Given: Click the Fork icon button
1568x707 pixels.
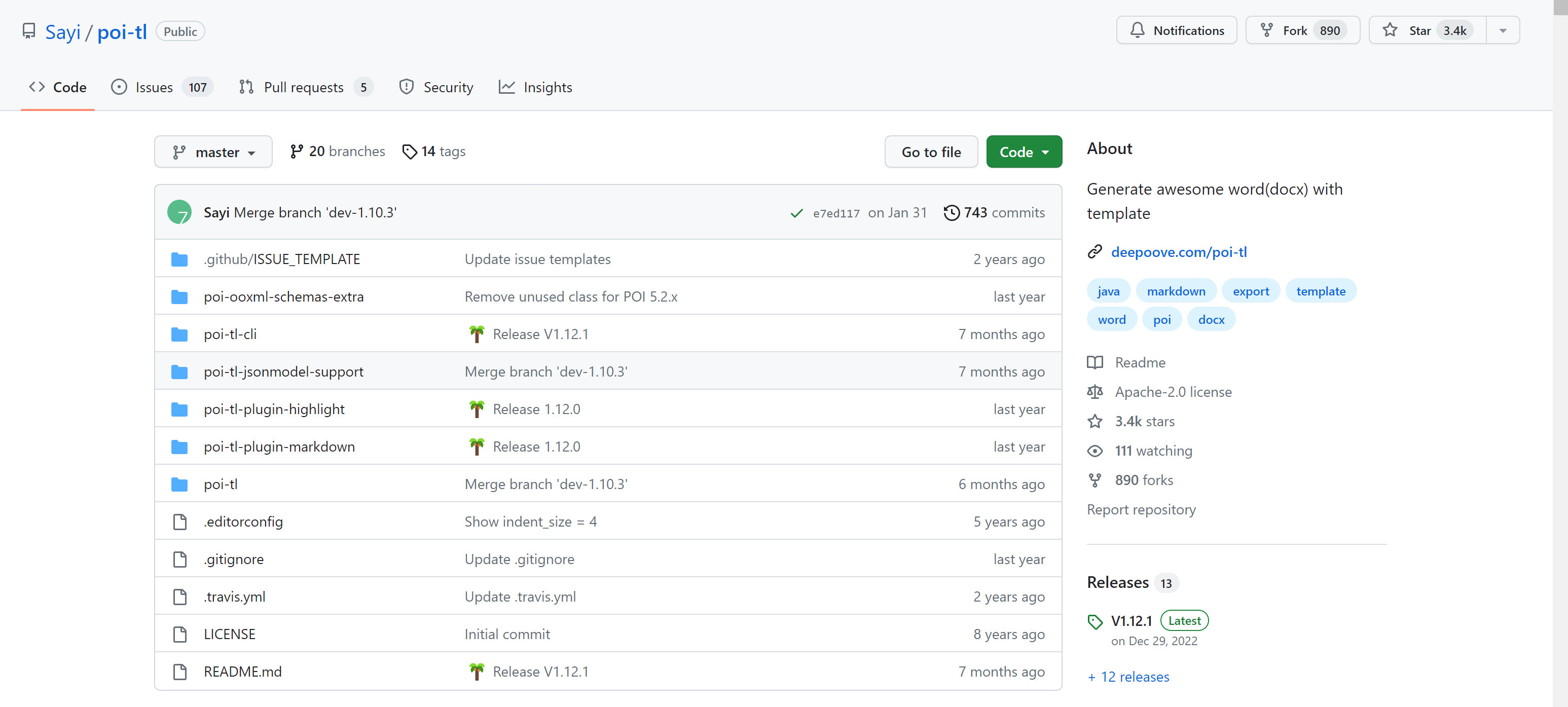Looking at the screenshot, I should pos(1266,30).
